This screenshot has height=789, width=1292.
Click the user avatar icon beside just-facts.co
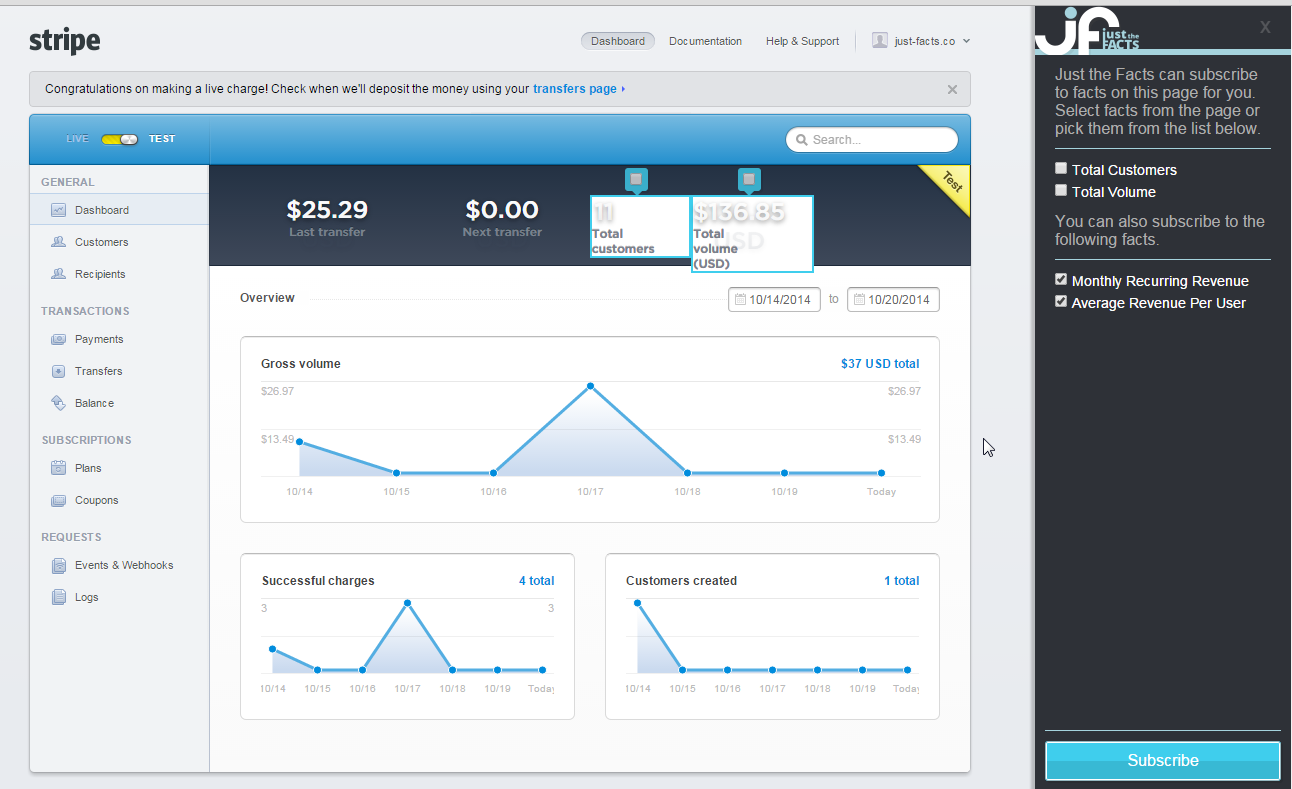tap(879, 41)
